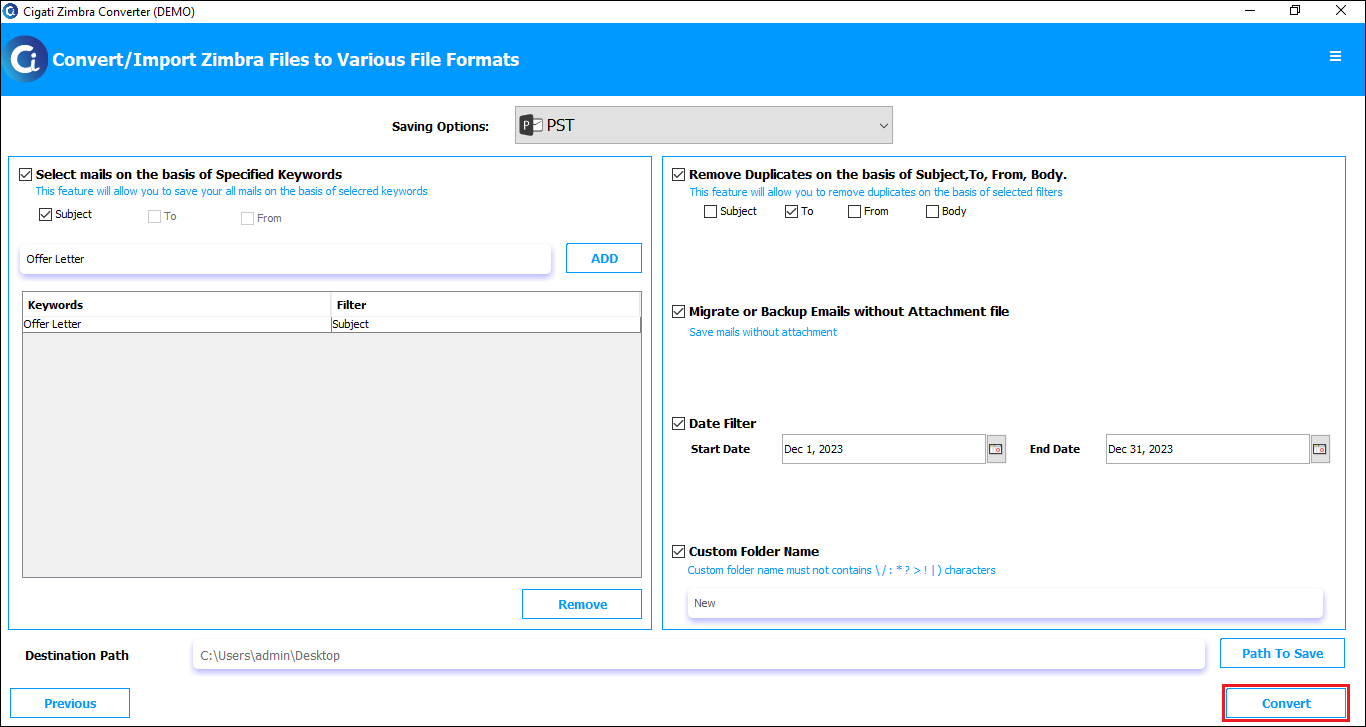Viewport: 1366px width, 727px height.
Task: Click the Start Date field
Action: pos(884,449)
